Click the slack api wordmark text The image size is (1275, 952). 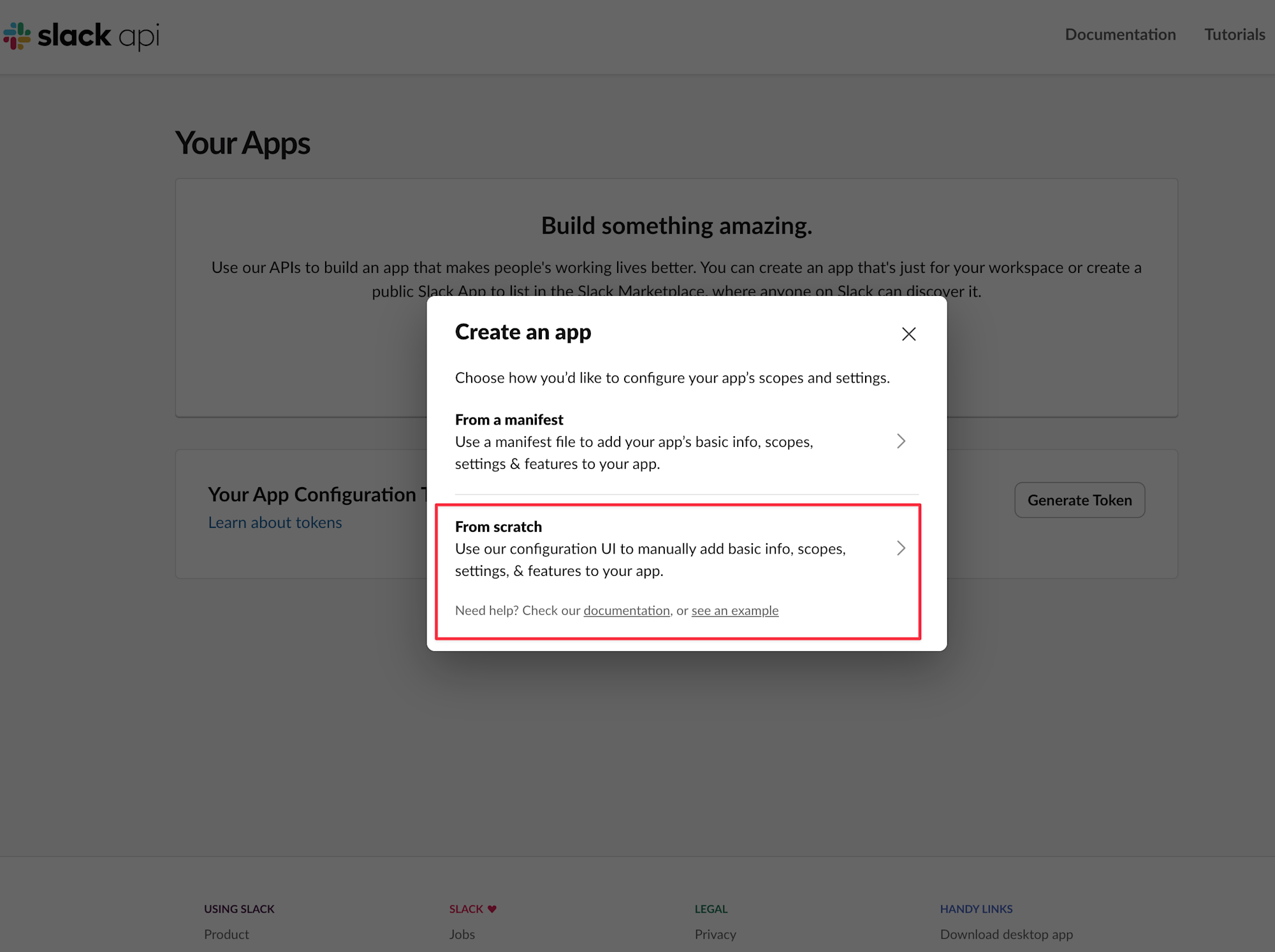point(99,36)
